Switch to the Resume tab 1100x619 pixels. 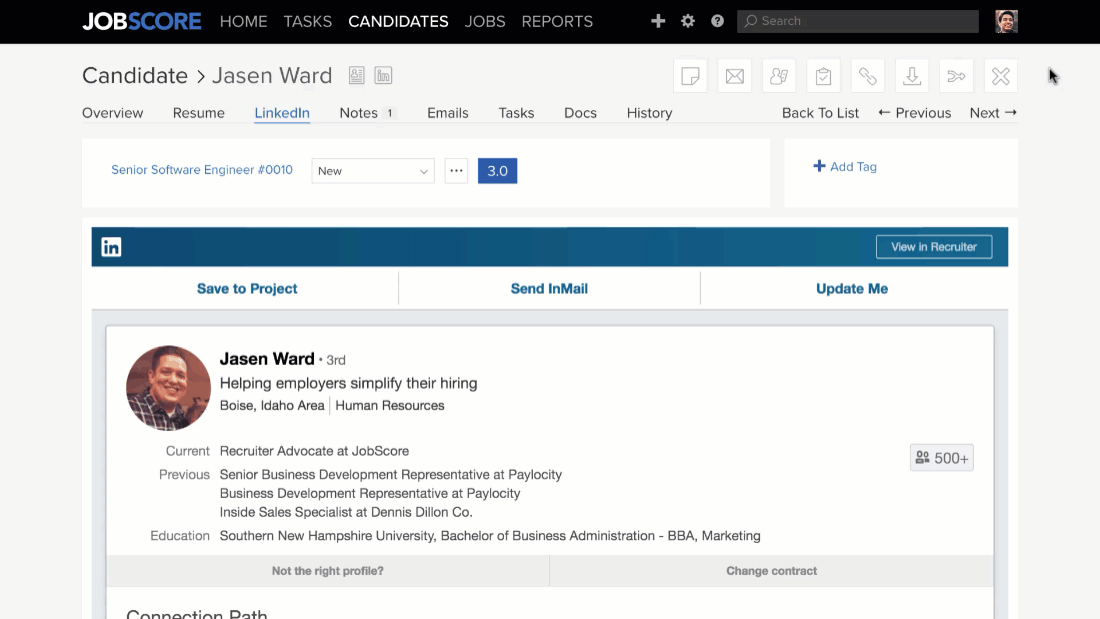coord(199,113)
